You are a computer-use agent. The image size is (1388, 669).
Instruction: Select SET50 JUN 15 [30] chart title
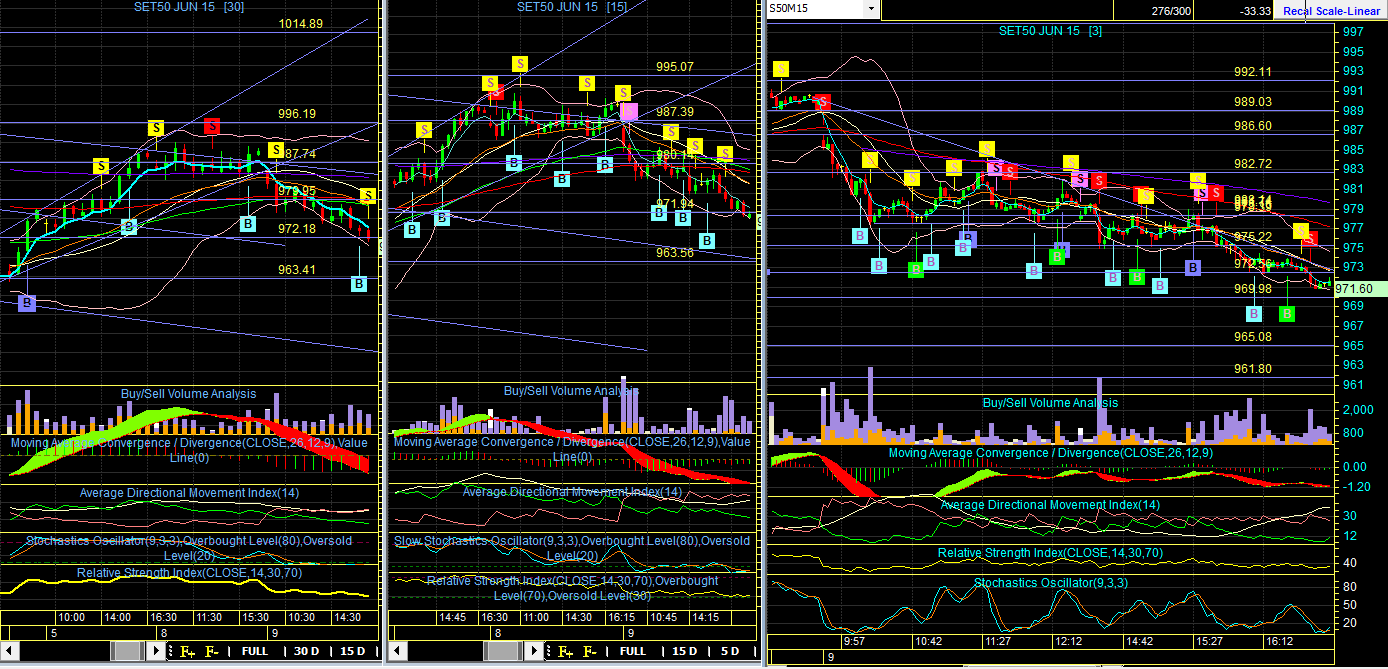click(190, 6)
